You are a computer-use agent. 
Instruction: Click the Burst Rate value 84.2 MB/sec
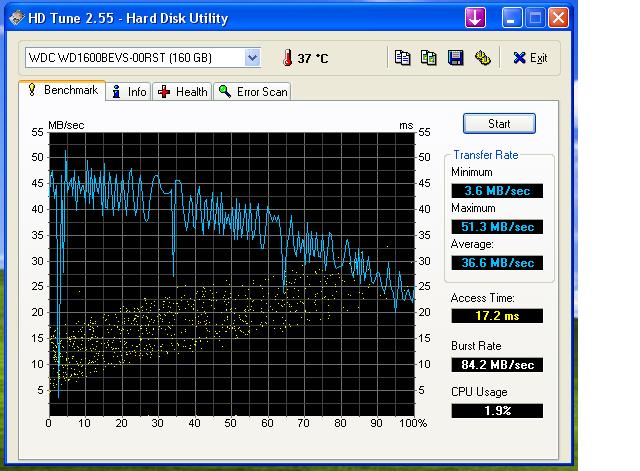(497, 364)
